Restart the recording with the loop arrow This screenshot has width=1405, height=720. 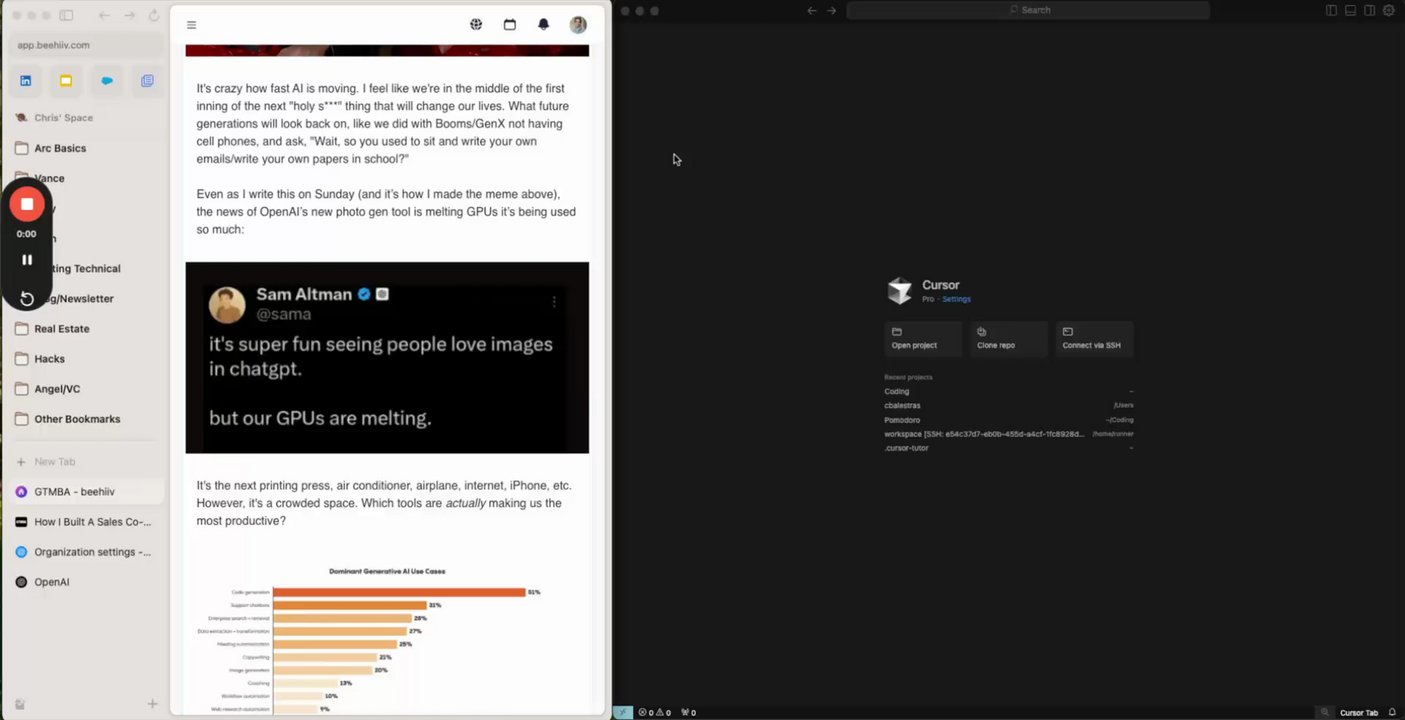[27, 299]
